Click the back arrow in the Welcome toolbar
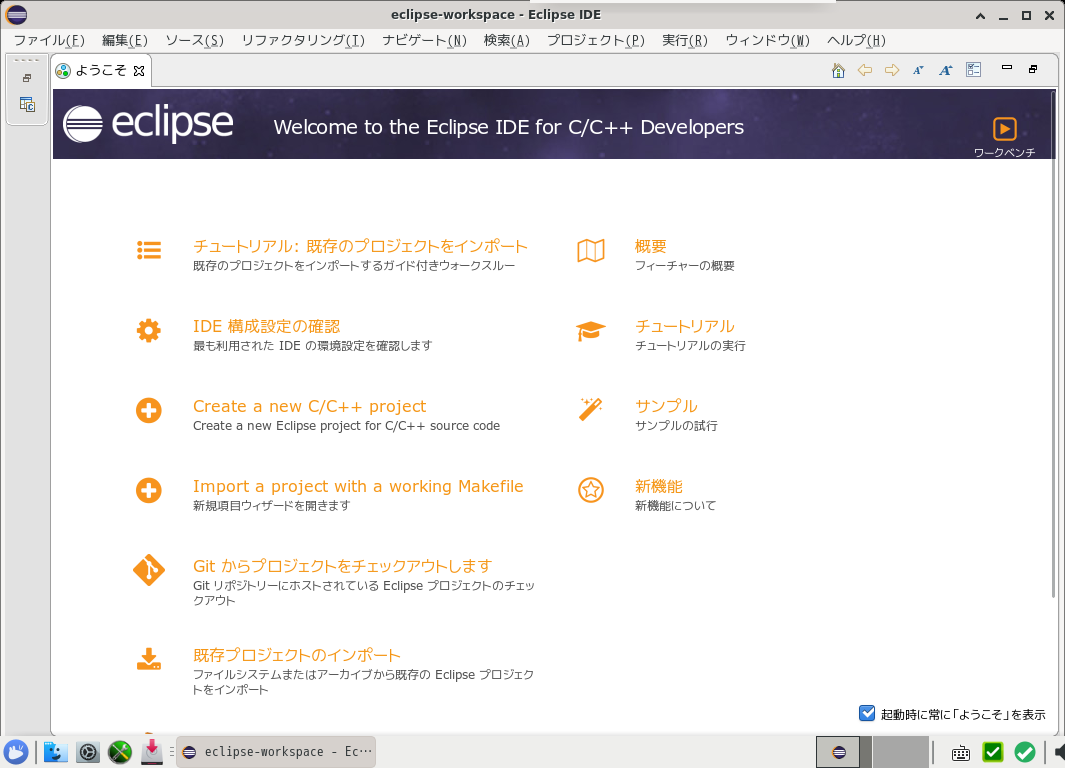This screenshot has height=768, width=1065. pos(865,70)
